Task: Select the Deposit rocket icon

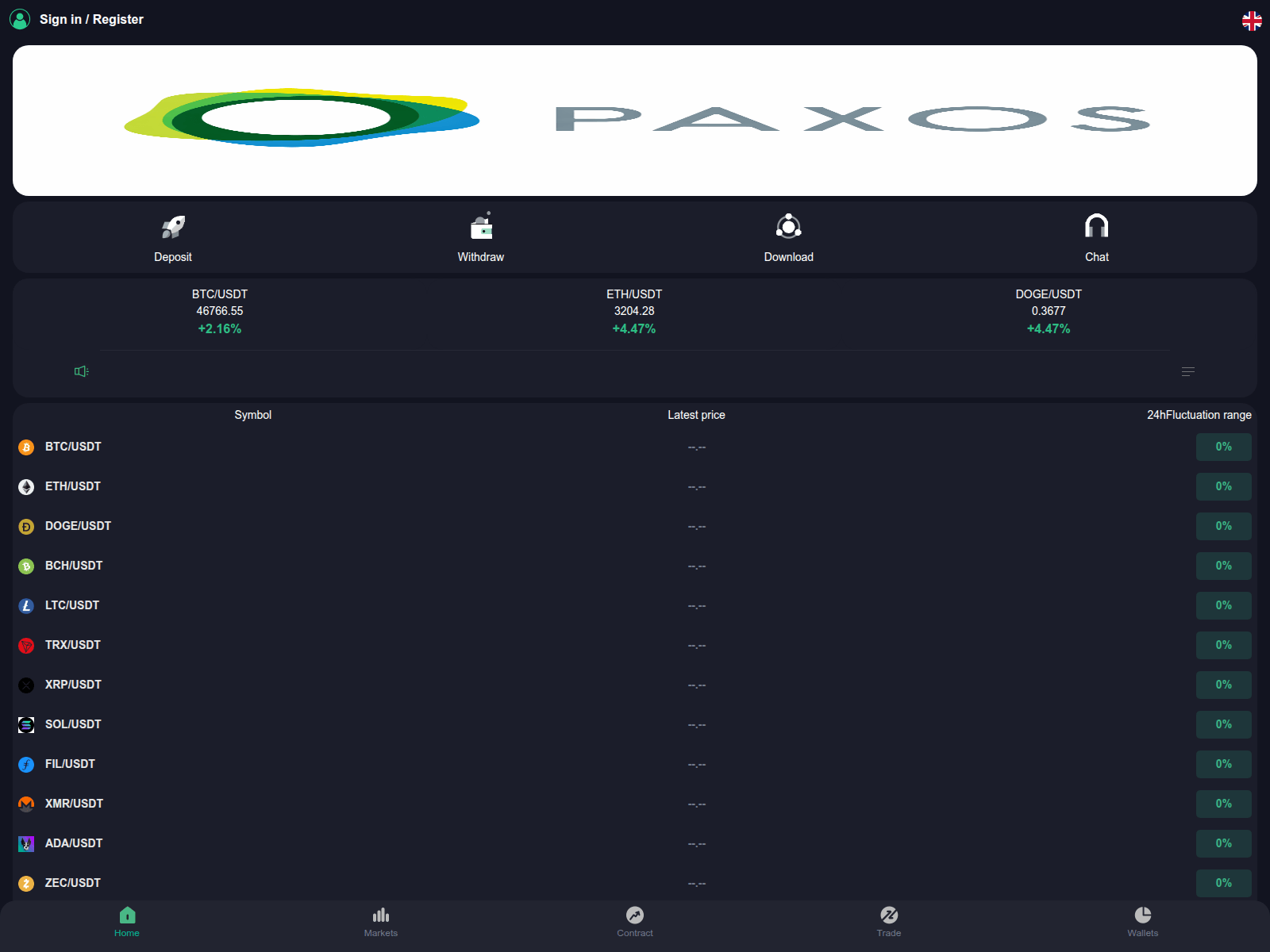Action: coord(173,227)
